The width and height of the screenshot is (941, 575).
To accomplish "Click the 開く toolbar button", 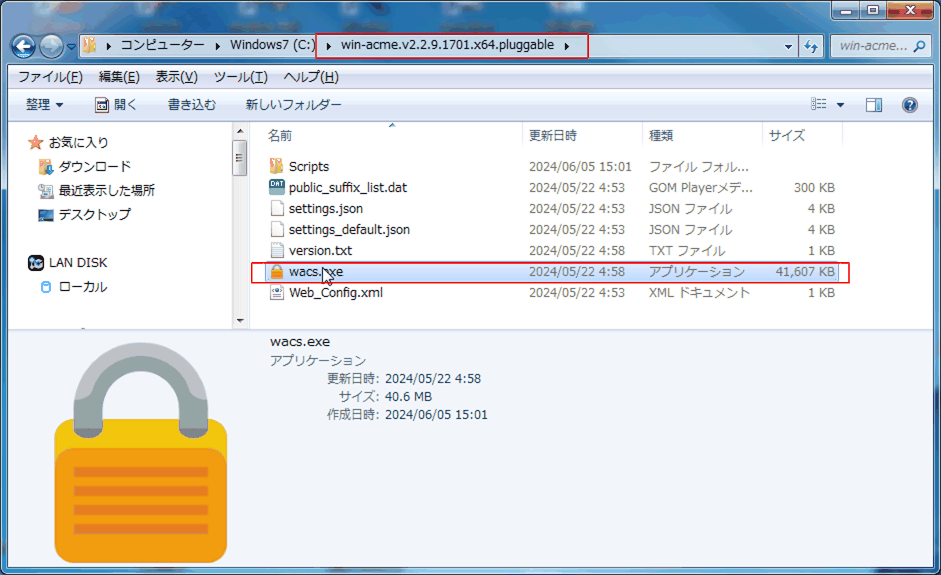I will click(x=116, y=104).
